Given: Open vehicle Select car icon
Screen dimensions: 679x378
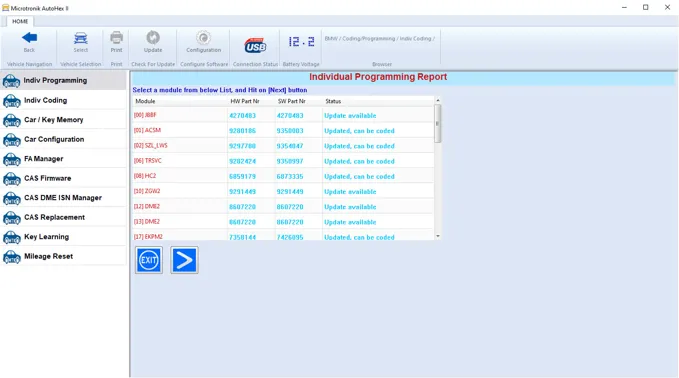Looking at the screenshot, I should coord(81,38).
